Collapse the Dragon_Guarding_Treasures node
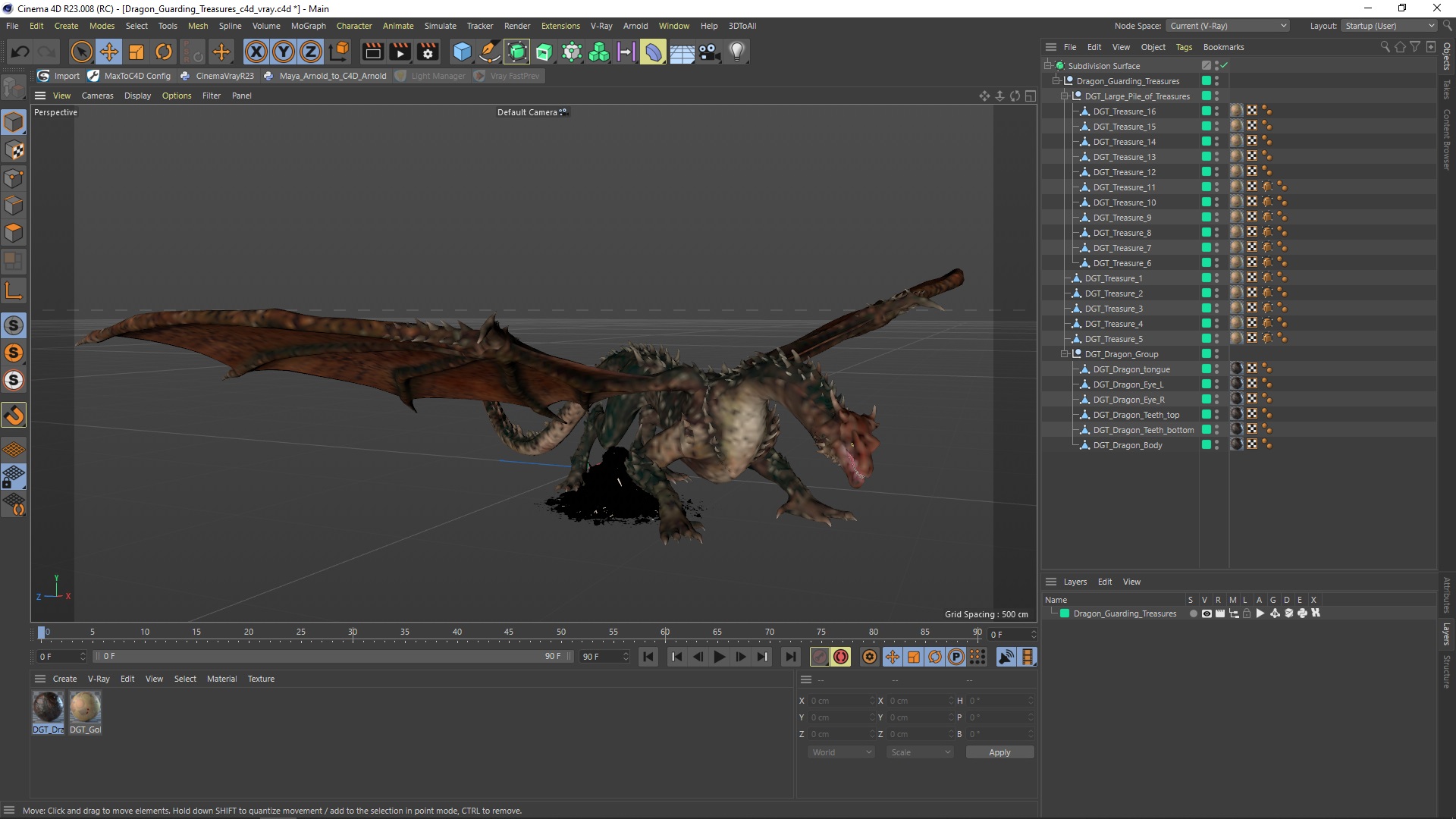Screen dimensions: 1456x819 (1056, 80)
